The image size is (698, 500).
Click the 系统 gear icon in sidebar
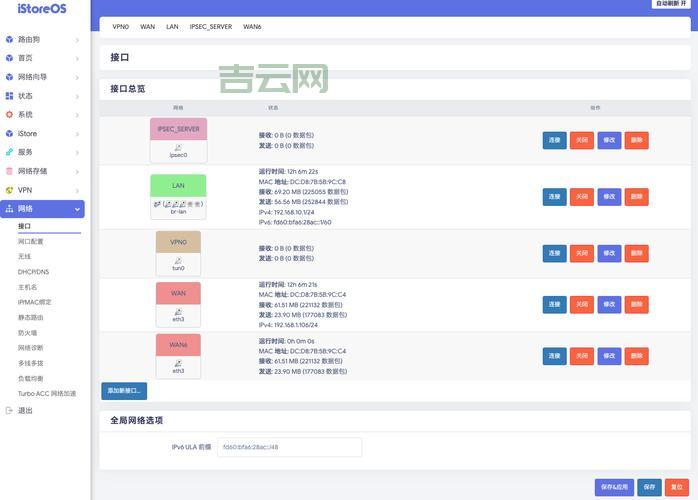coord(9,114)
